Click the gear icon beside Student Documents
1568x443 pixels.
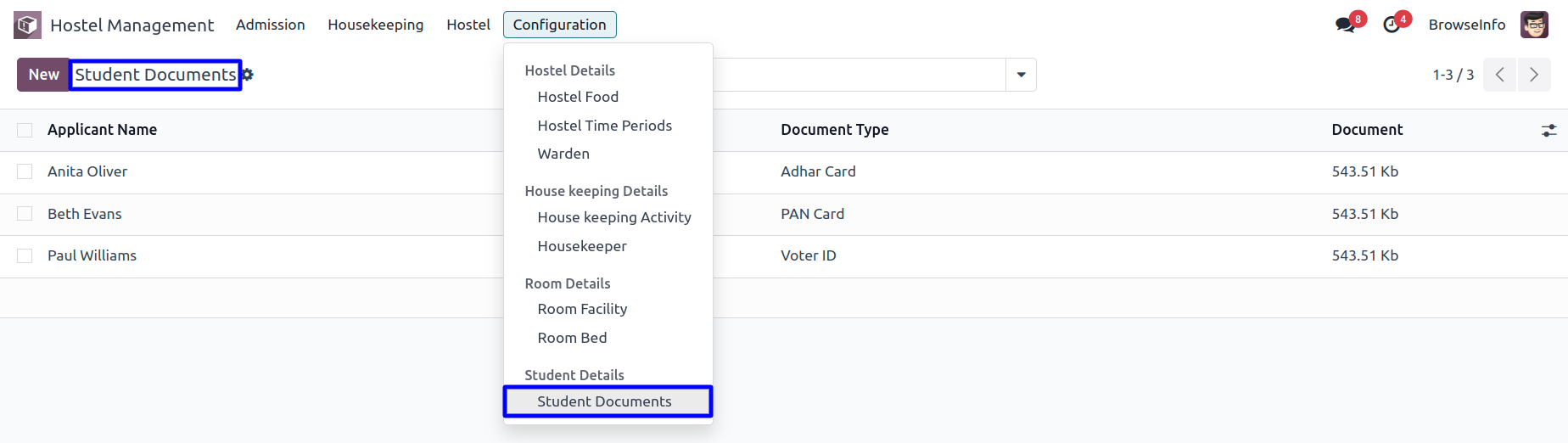pyautogui.click(x=248, y=75)
